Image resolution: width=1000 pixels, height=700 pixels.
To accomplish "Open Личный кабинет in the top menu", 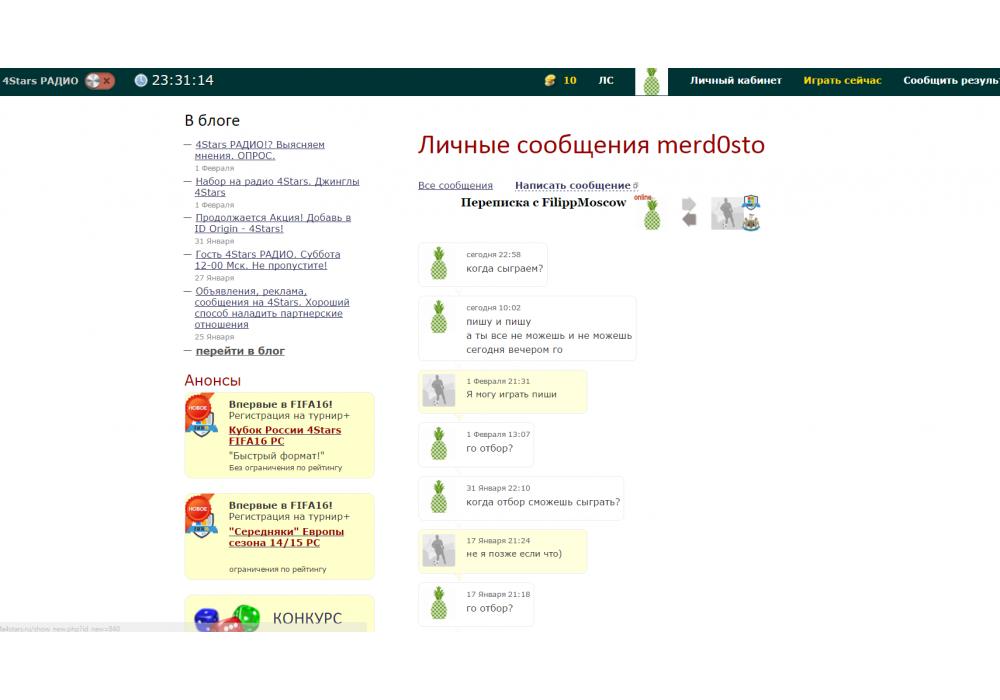I will pos(735,80).
